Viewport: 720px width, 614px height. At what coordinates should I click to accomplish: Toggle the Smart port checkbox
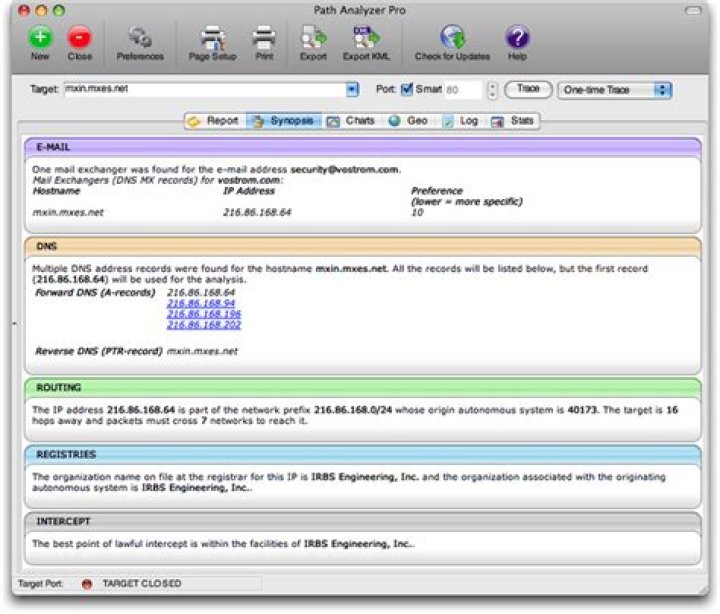[x=406, y=89]
